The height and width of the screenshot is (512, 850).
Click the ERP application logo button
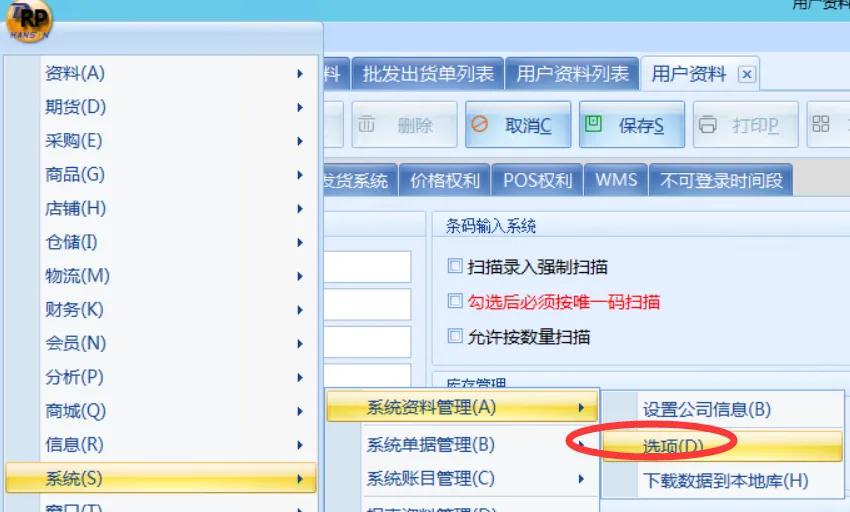point(28,20)
